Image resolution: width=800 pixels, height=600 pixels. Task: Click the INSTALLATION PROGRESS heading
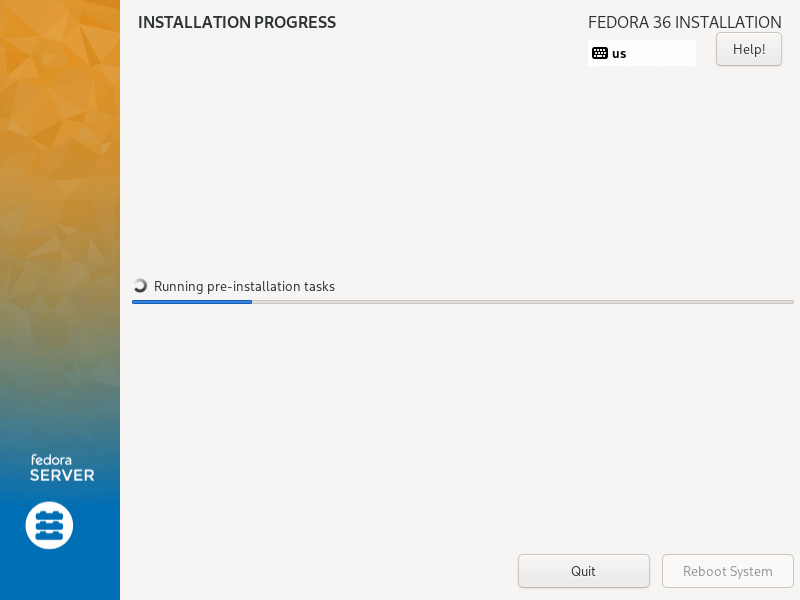pyautogui.click(x=237, y=22)
